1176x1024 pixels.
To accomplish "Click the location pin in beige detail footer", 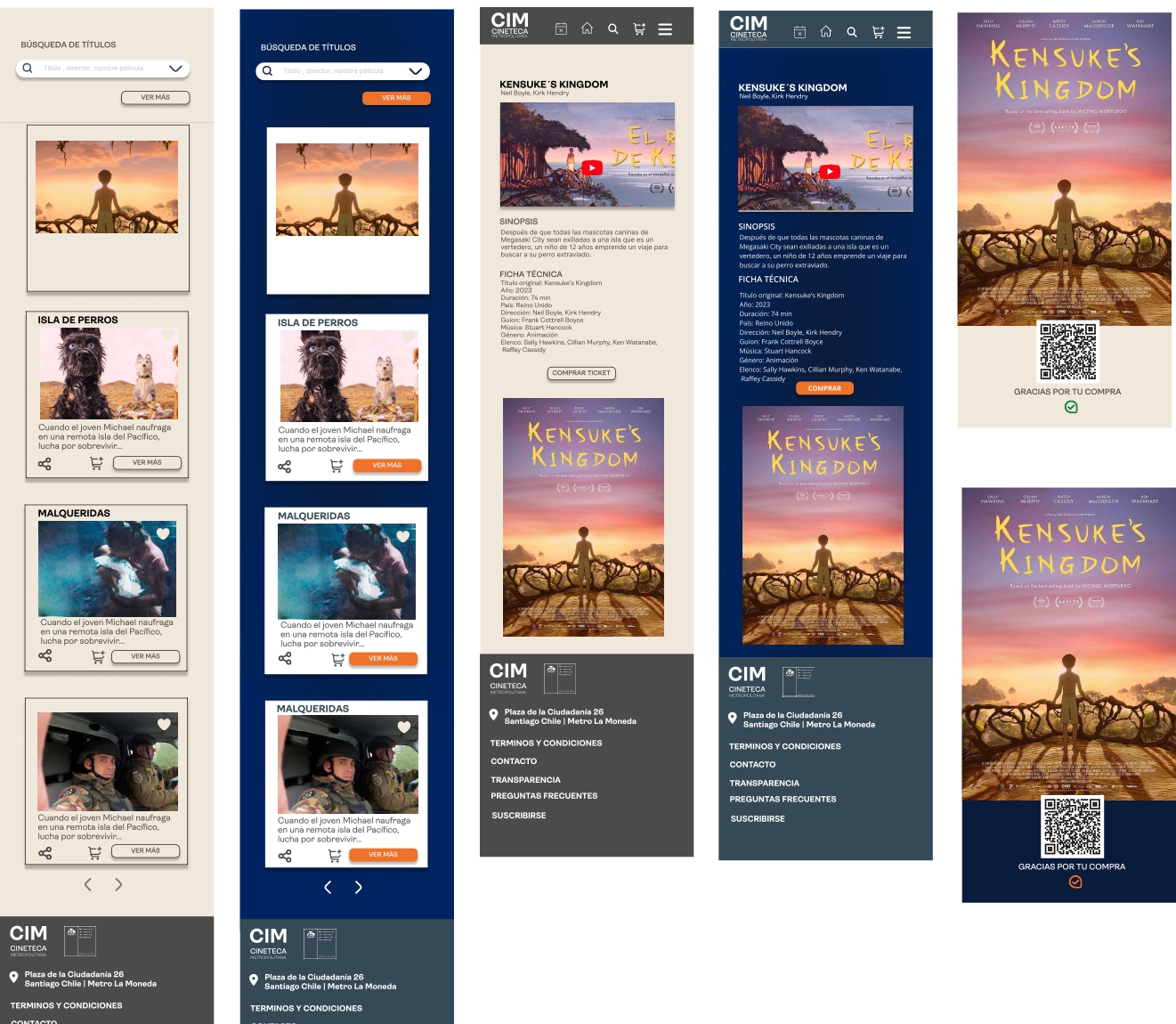I will [494, 714].
